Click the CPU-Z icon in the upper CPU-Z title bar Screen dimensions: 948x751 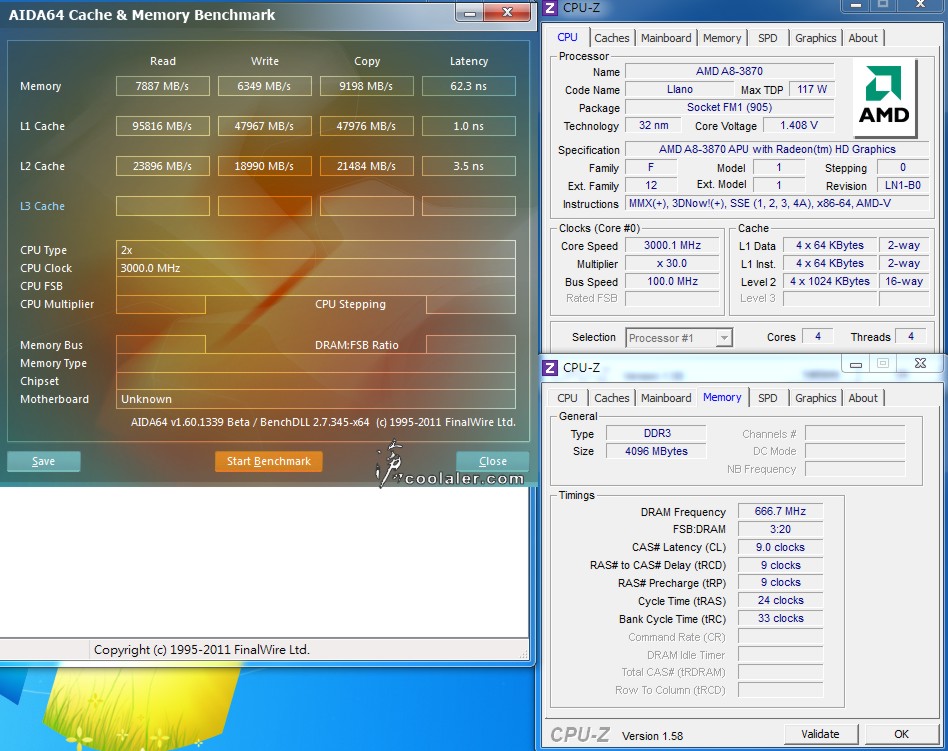coord(550,8)
